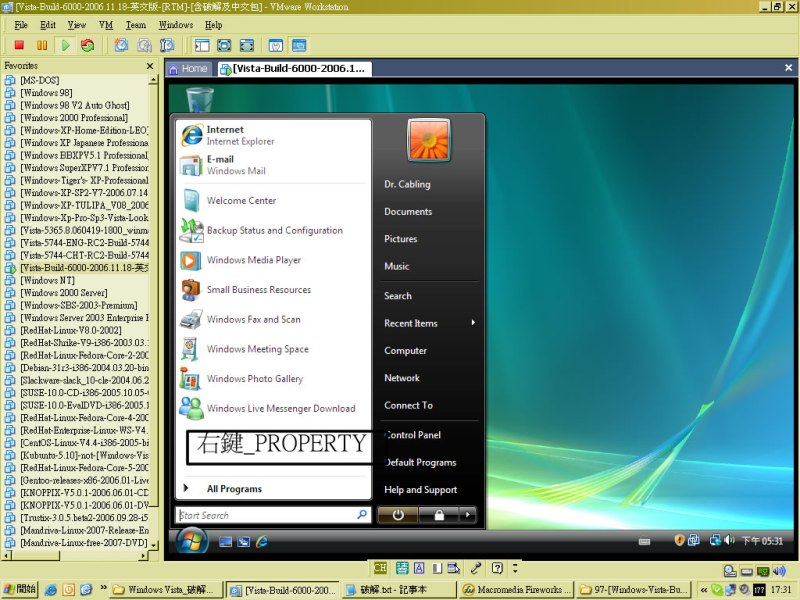Open Windows Photo Gallery
This screenshot has height=600, width=800.
tap(273, 379)
